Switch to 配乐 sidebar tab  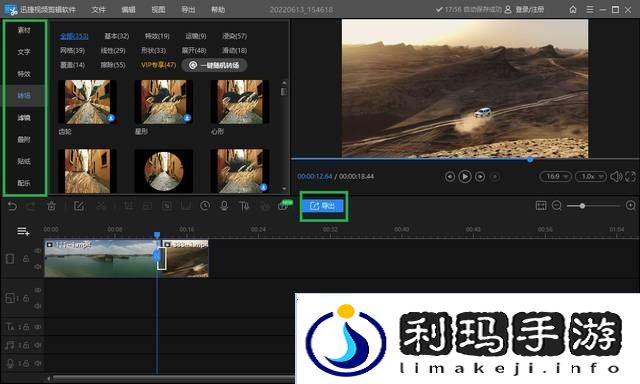point(24,183)
